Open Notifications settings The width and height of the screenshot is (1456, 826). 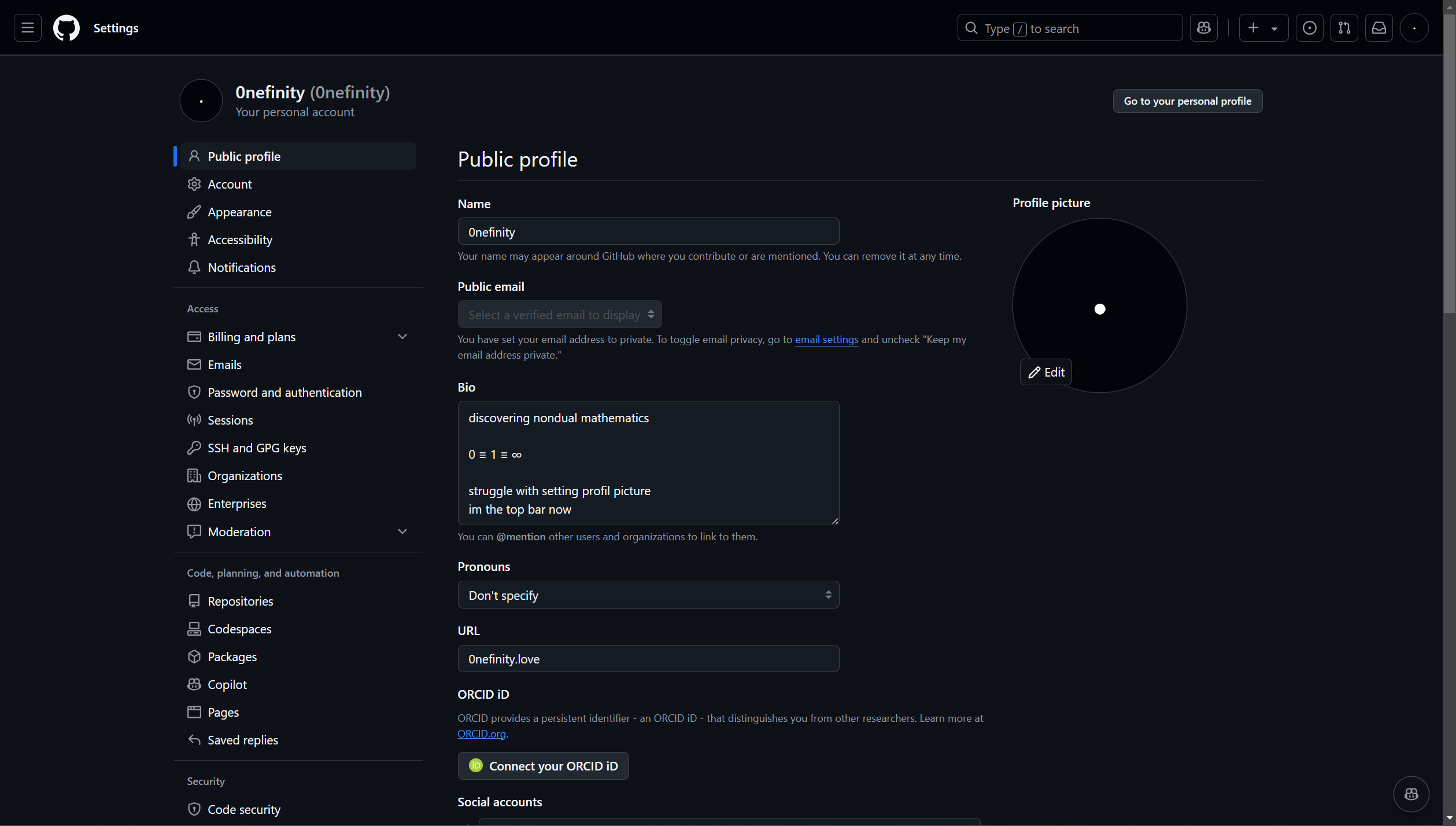298,267
